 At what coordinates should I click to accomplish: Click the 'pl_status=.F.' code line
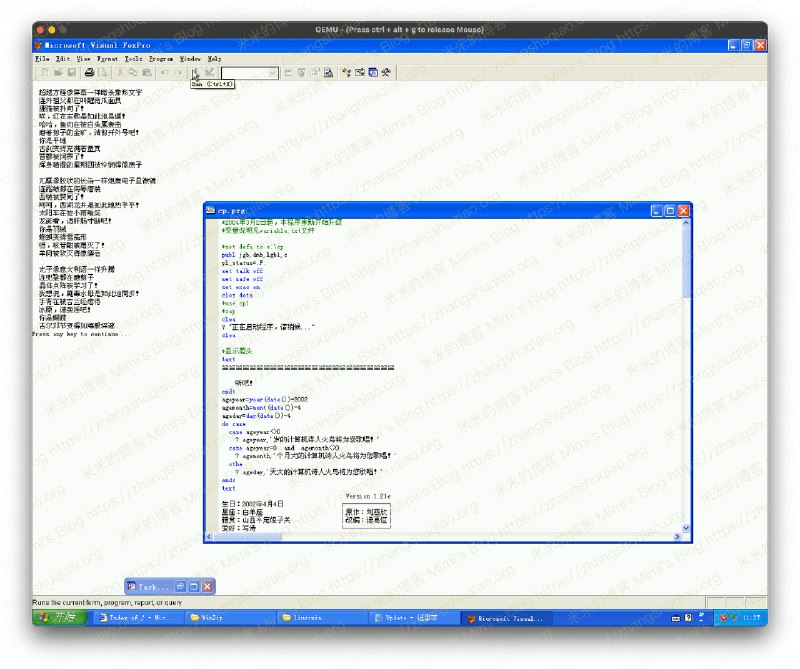[x=243, y=263]
